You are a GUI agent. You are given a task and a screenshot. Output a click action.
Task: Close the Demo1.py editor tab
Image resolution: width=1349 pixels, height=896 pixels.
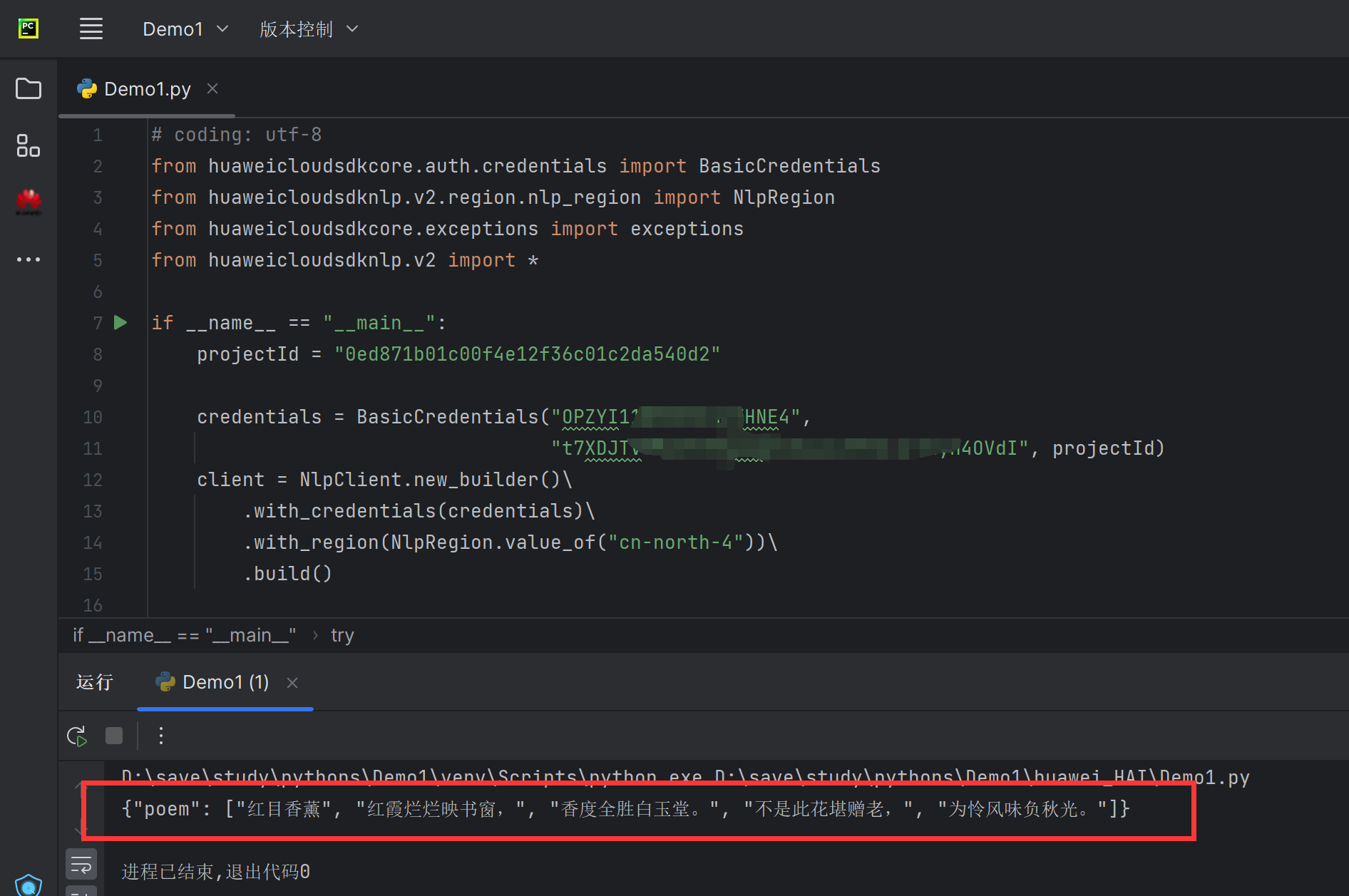click(212, 88)
